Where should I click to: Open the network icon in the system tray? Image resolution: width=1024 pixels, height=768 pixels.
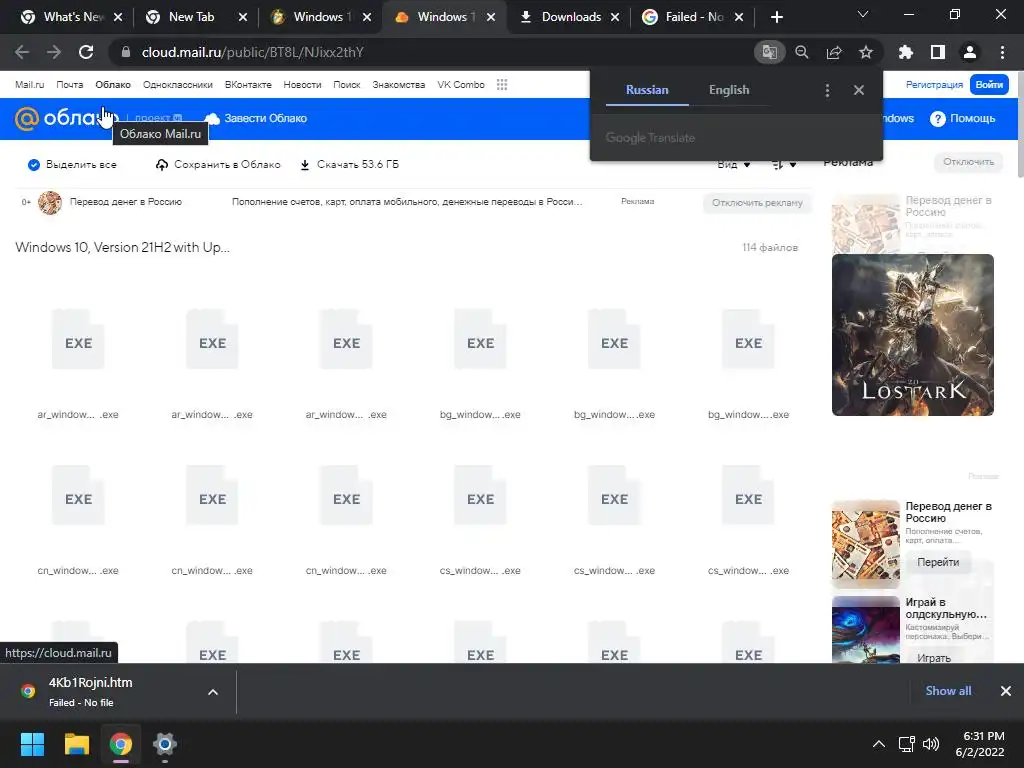(x=906, y=744)
